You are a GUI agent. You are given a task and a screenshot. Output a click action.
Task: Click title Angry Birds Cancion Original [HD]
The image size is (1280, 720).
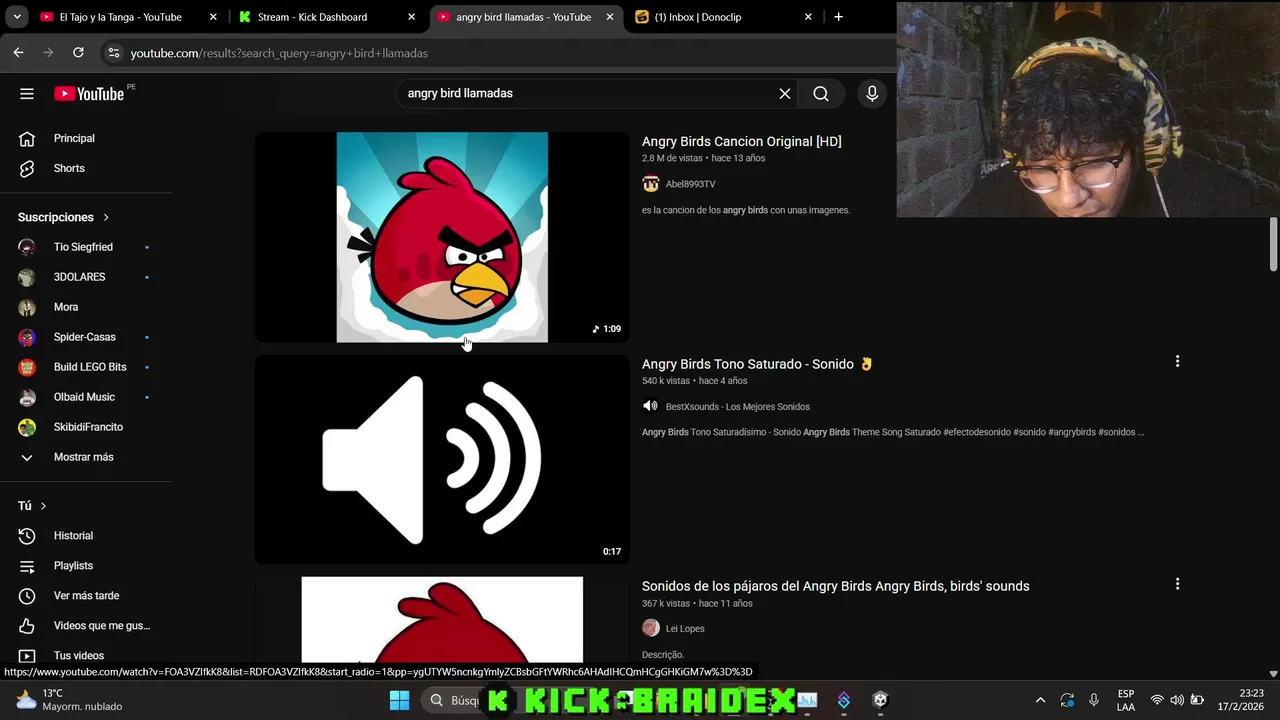click(741, 141)
